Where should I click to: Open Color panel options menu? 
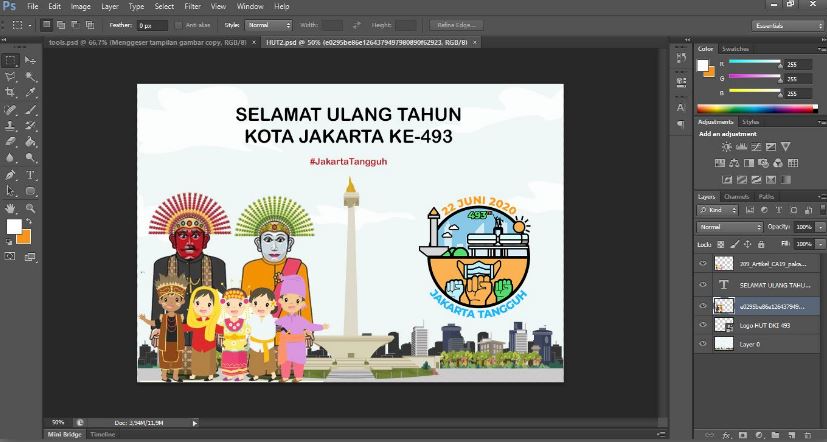point(823,49)
